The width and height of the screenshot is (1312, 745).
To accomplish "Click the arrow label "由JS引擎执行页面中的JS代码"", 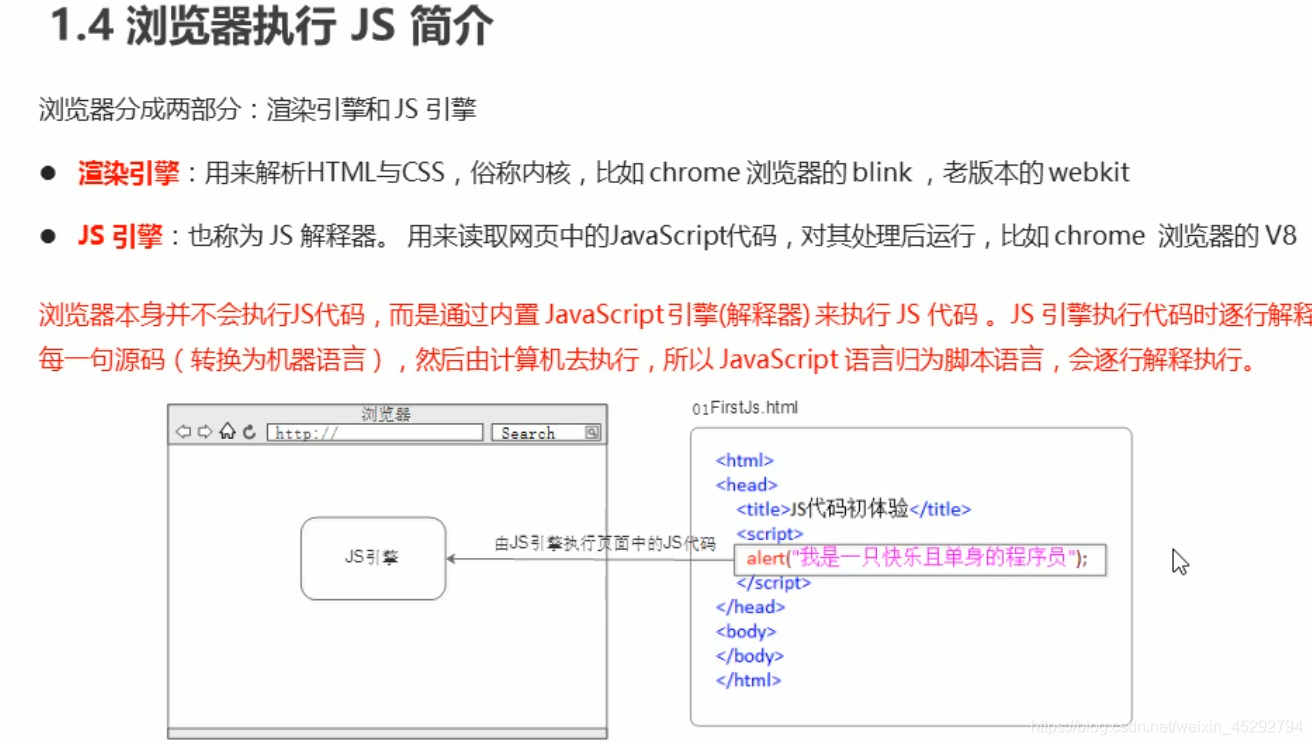I will (x=605, y=544).
